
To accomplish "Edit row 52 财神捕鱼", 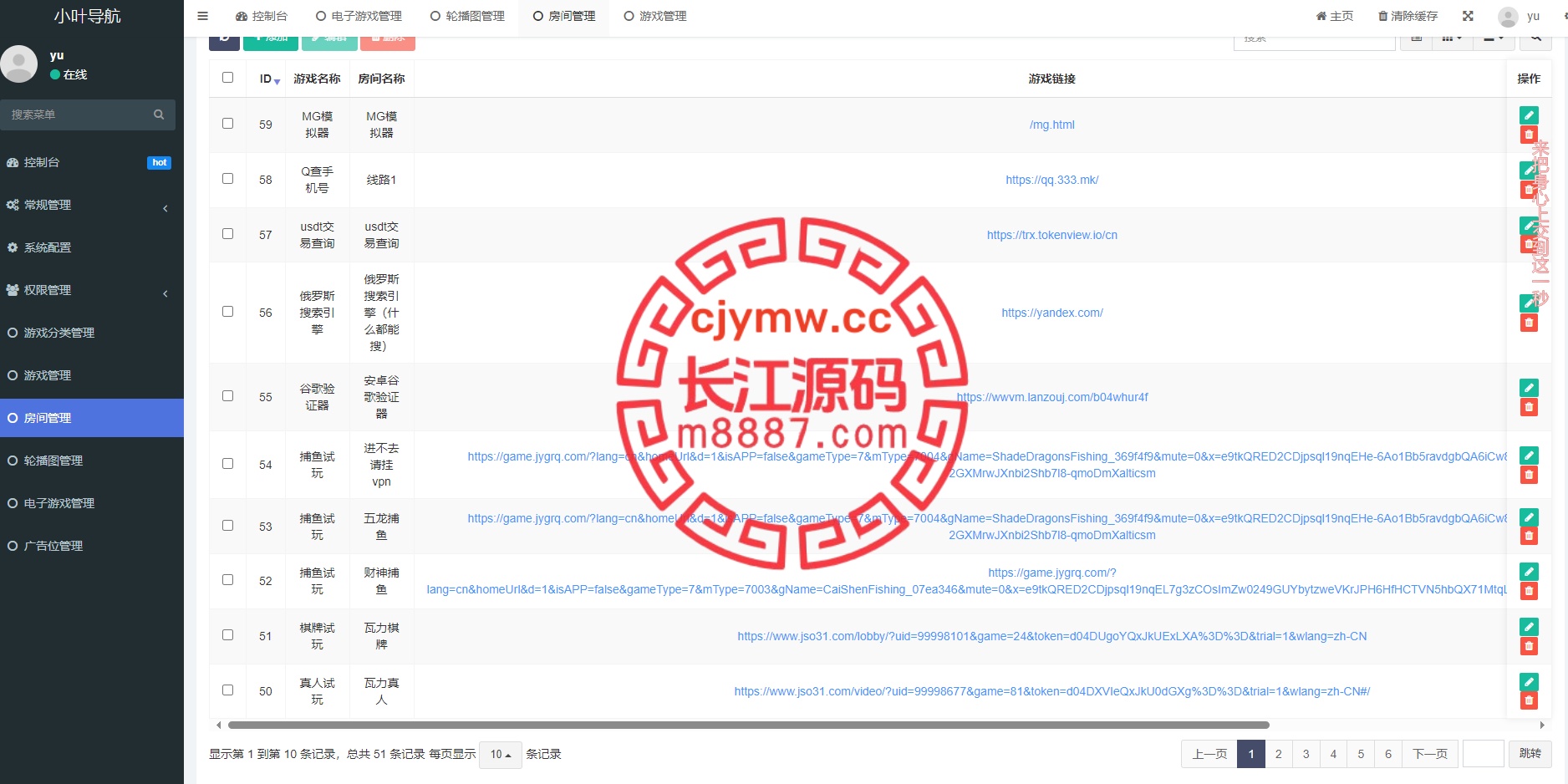I will (1529, 572).
